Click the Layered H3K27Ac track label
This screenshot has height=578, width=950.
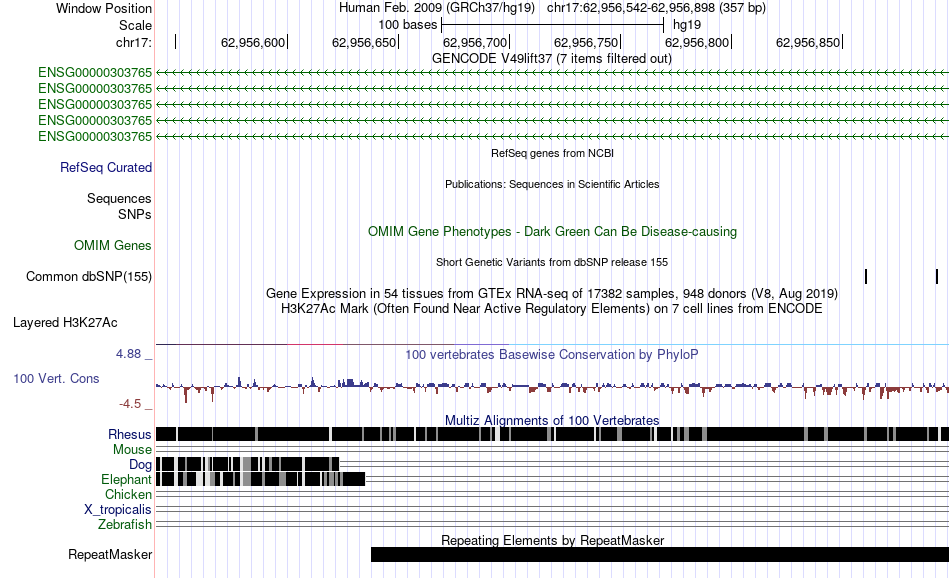coord(65,322)
